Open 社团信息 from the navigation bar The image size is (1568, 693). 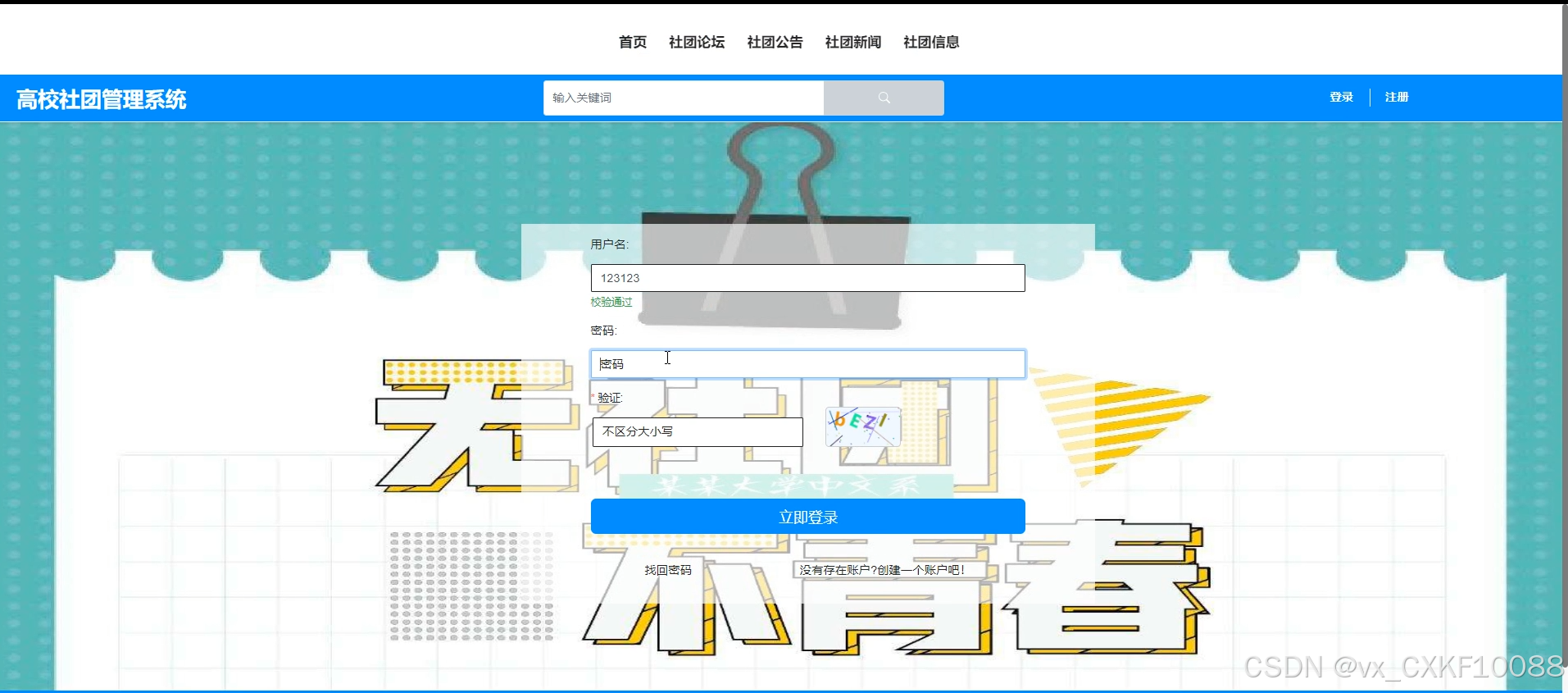[x=931, y=42]
